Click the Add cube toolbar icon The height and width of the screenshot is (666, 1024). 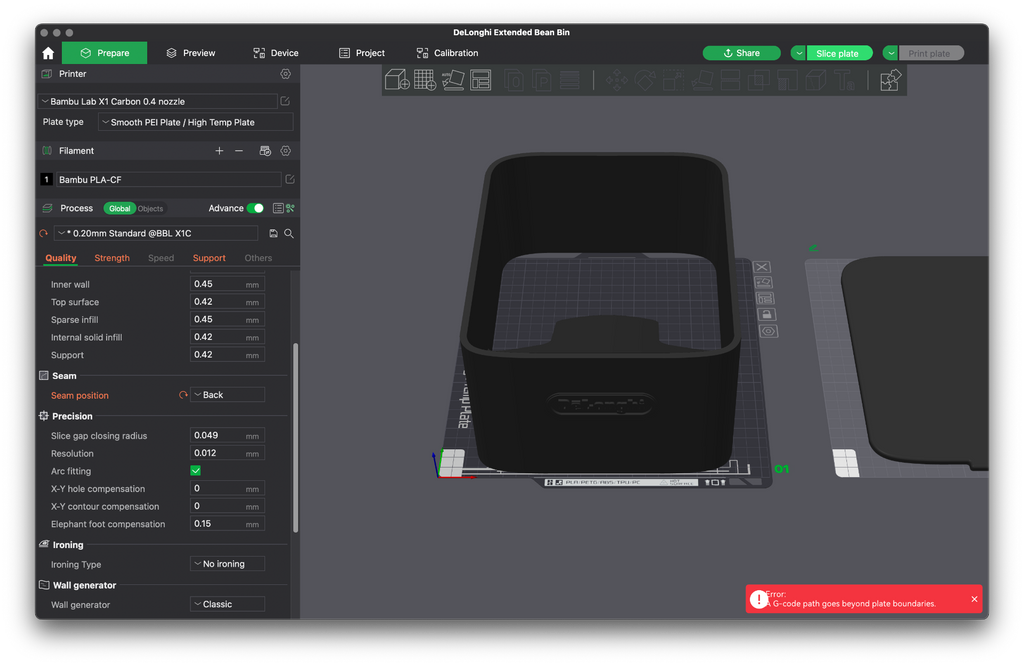(396, 80)
